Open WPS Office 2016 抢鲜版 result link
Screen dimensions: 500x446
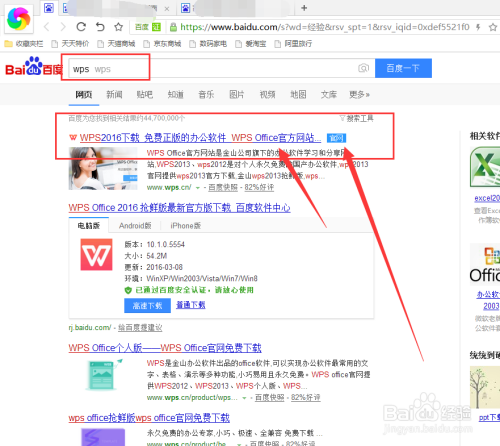179,208
